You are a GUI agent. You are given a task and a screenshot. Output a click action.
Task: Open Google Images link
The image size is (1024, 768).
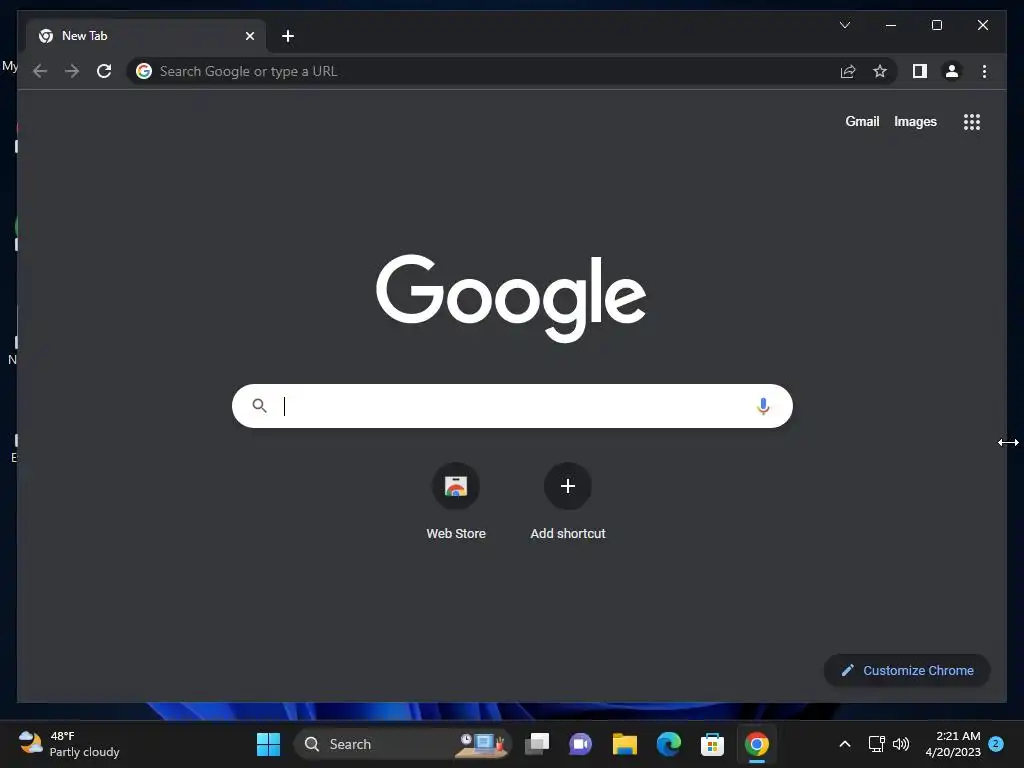(x=915, y=121)
